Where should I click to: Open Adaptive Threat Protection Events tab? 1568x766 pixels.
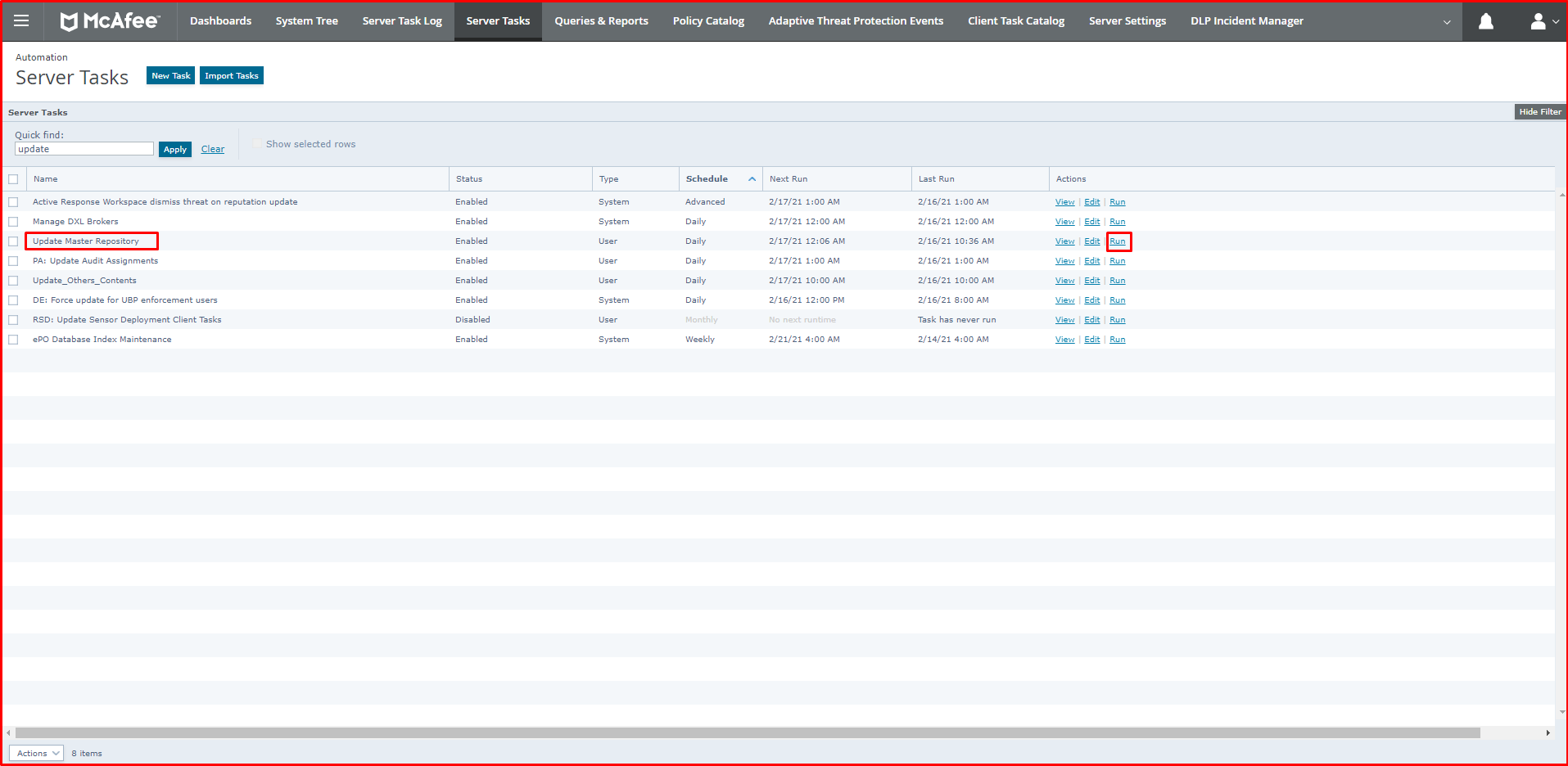(856, 20)
